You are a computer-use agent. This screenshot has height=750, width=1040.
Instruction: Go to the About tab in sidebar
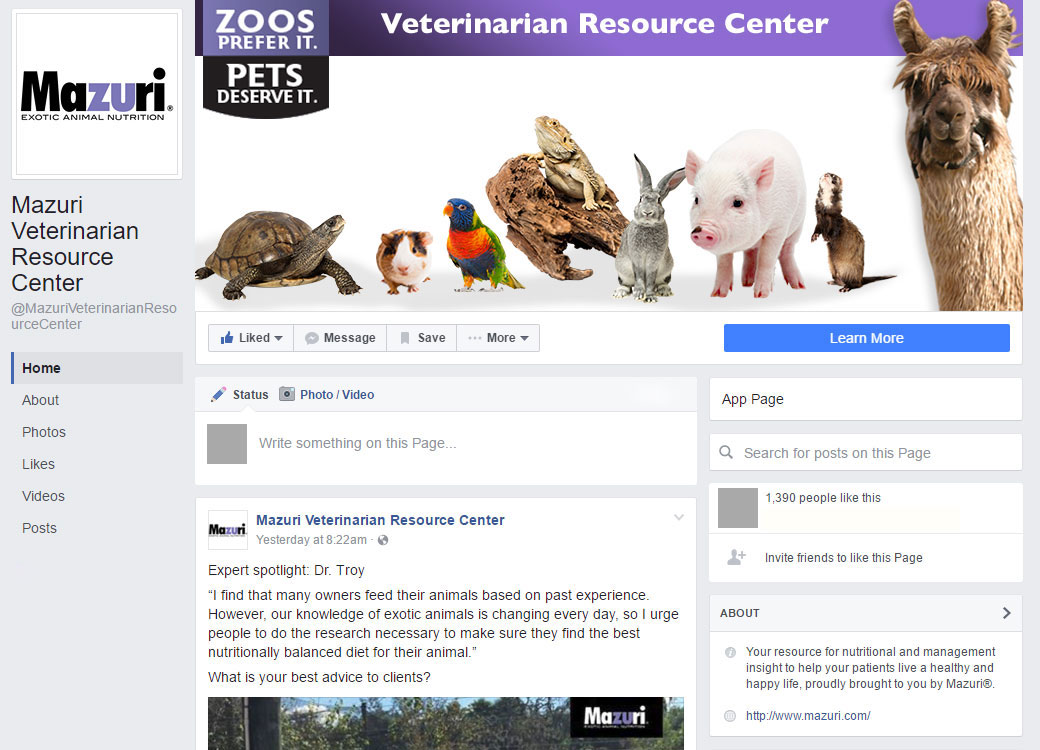tap(40, 400)
